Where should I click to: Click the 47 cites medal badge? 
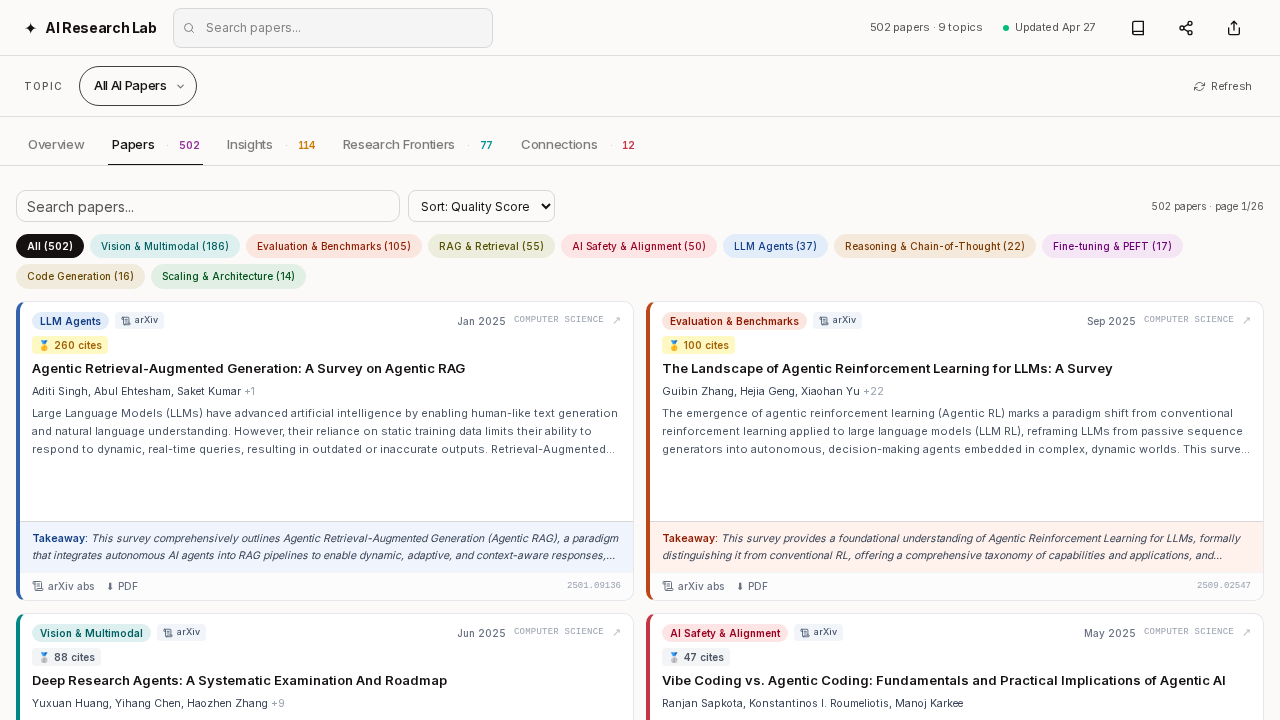tap(696, 657)
